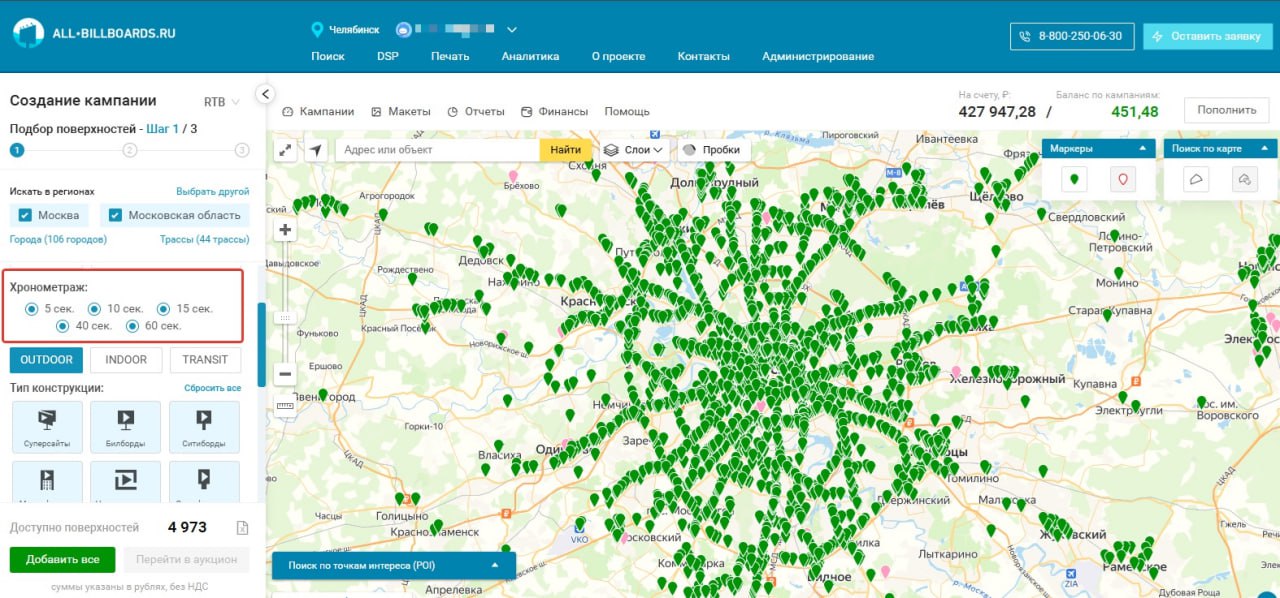The width and height of the screenshot is (1280, 598).
Task: Click the map zoom slider handle
Action: click(x=286, y=317)
